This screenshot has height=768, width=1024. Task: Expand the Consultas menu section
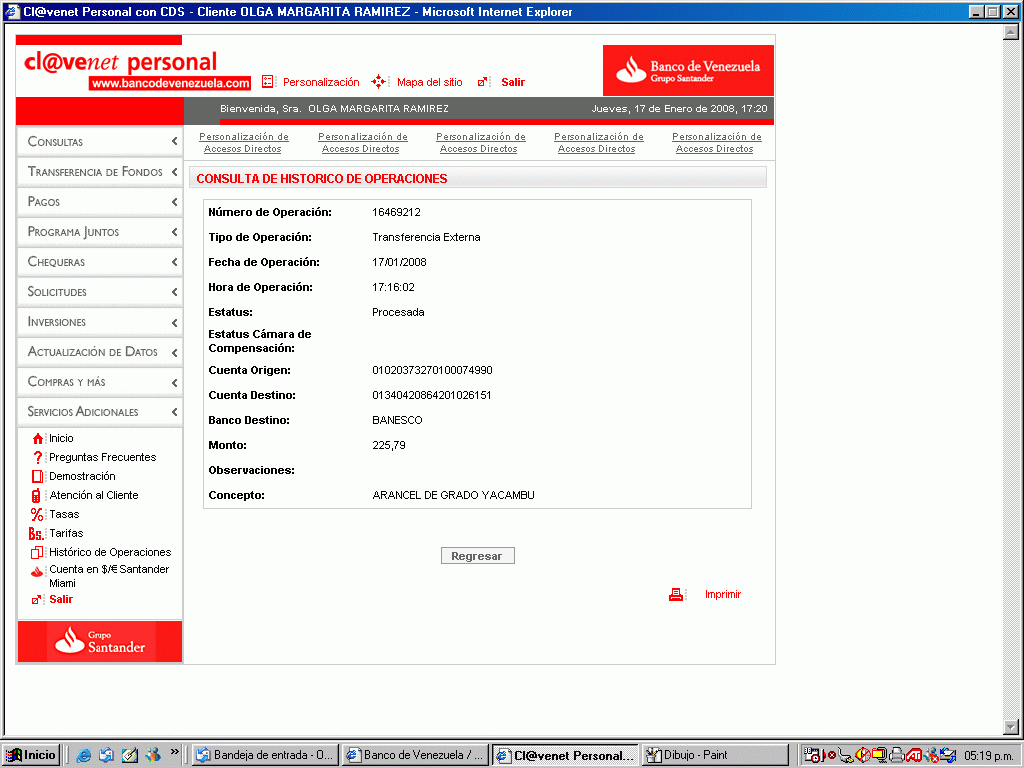[100, 142]
